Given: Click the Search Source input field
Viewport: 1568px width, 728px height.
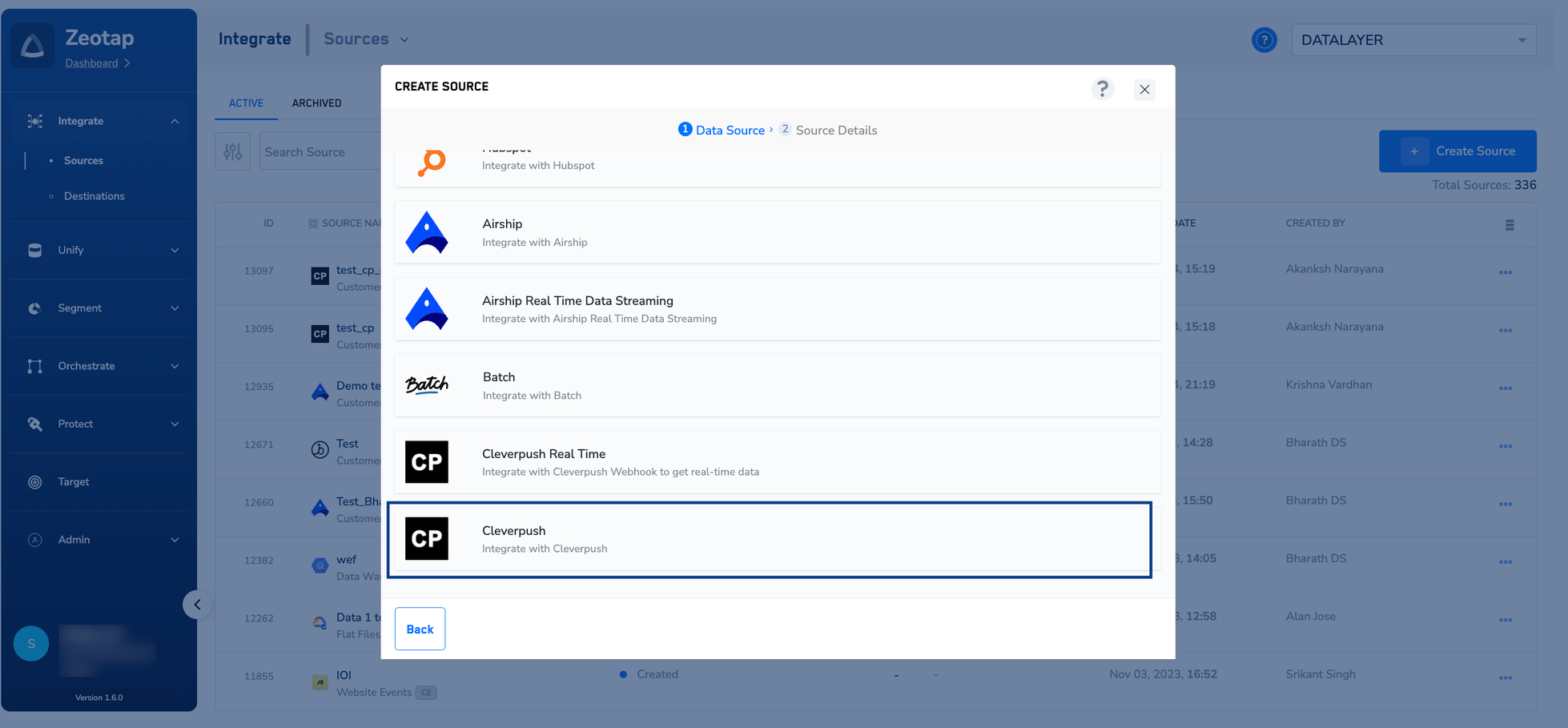Looking at the screenshot, I should click(320, 151).
